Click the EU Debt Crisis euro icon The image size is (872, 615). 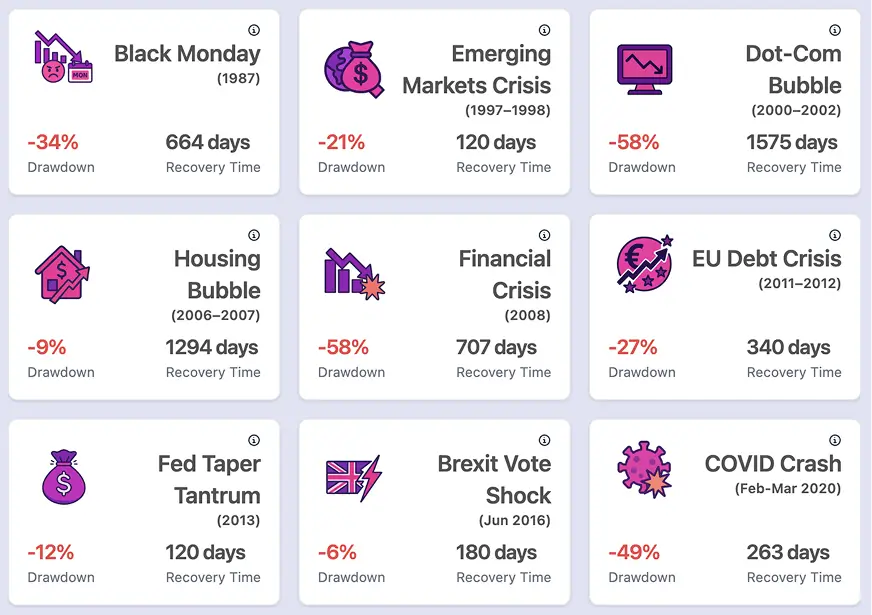click(644, 265)
